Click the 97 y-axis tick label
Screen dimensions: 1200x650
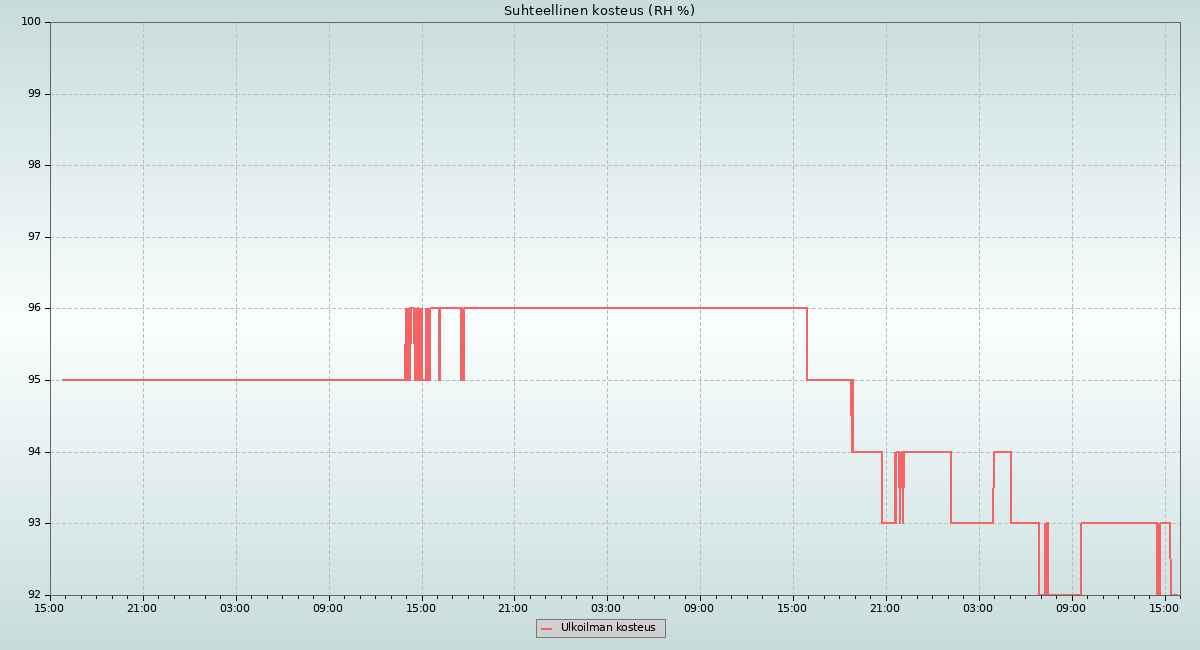click(x=34, y=237)
